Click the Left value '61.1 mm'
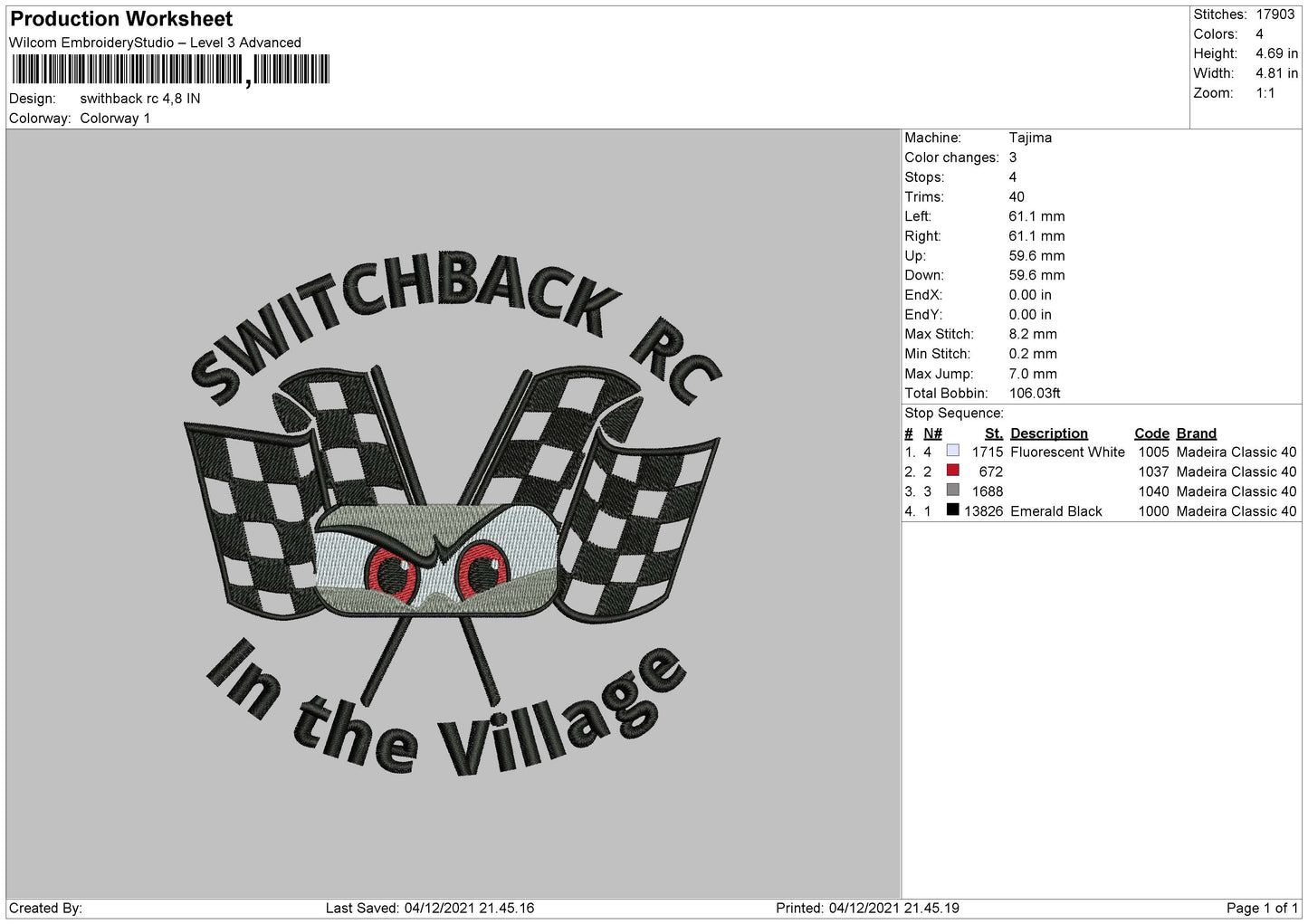 (x=1036, y=216)
